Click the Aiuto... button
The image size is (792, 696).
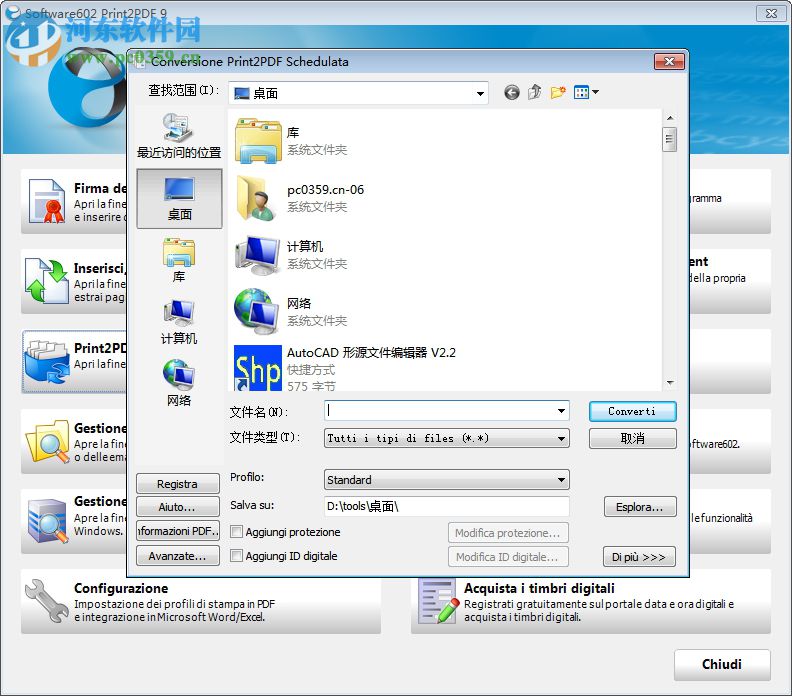178,507
